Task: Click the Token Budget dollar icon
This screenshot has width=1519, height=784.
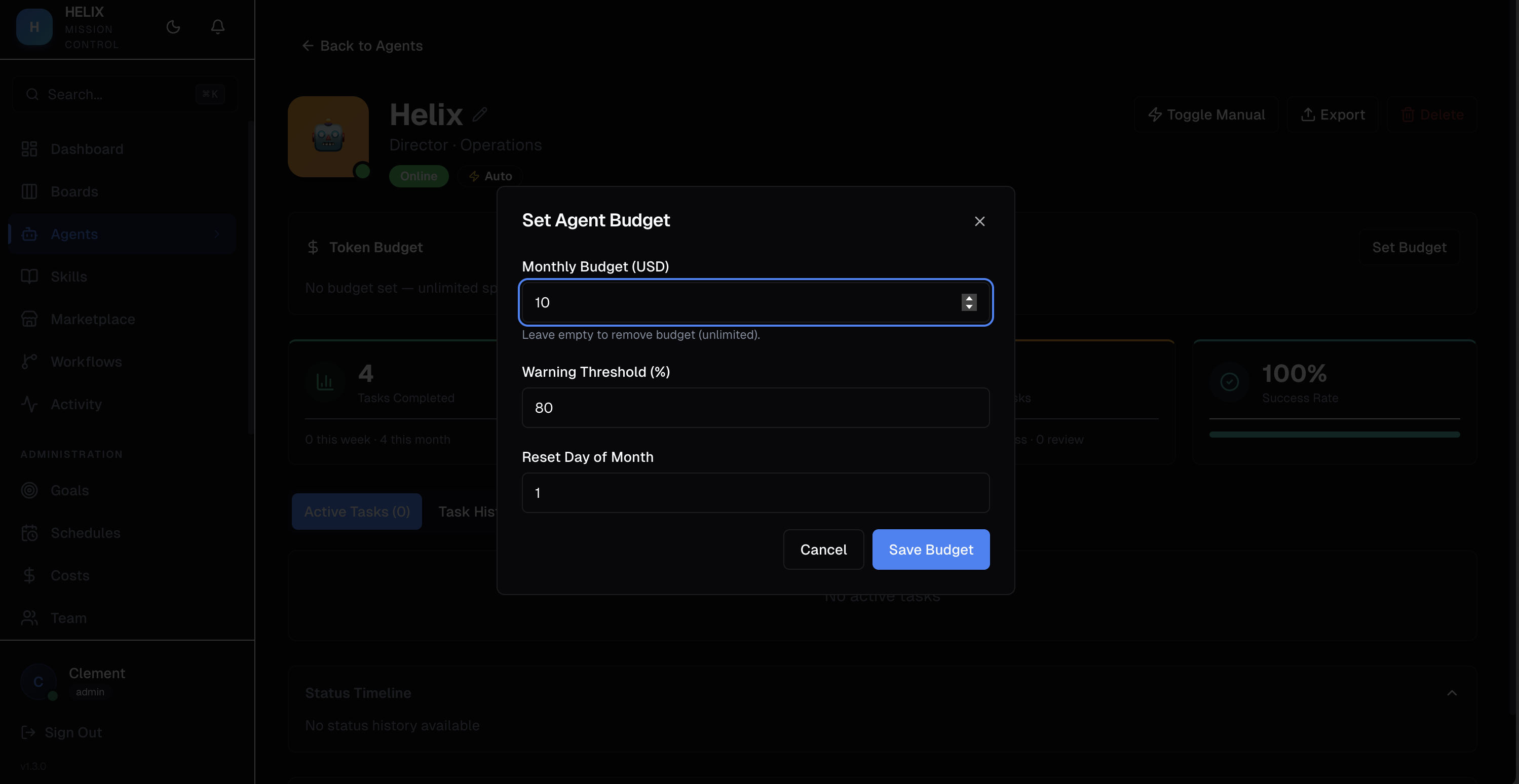Action: (313, 248)
